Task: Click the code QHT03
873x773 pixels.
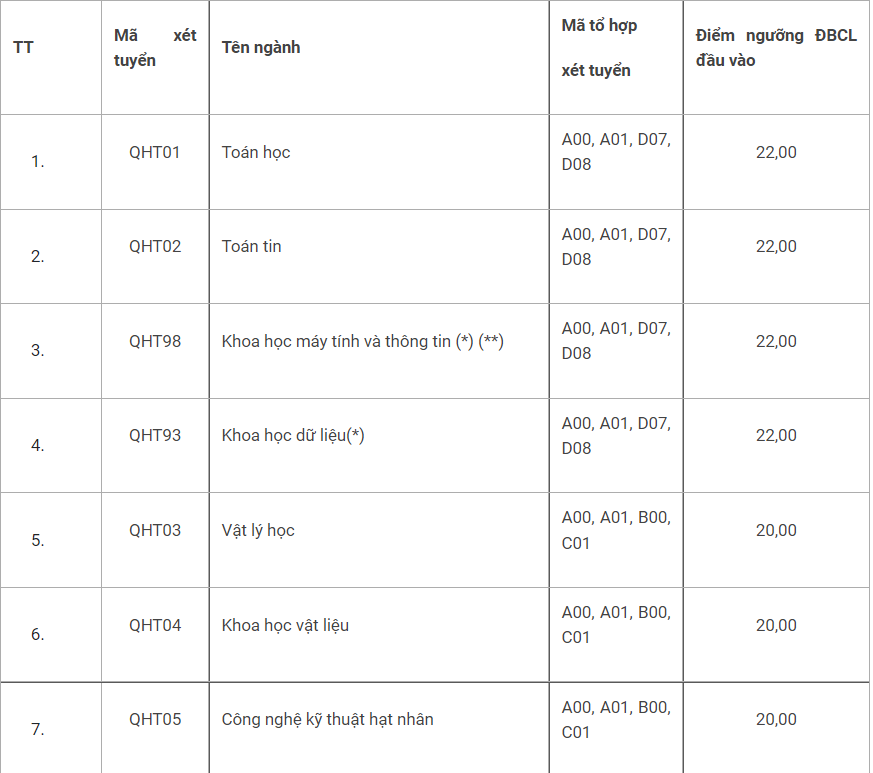Action: [x=155, y=531]
